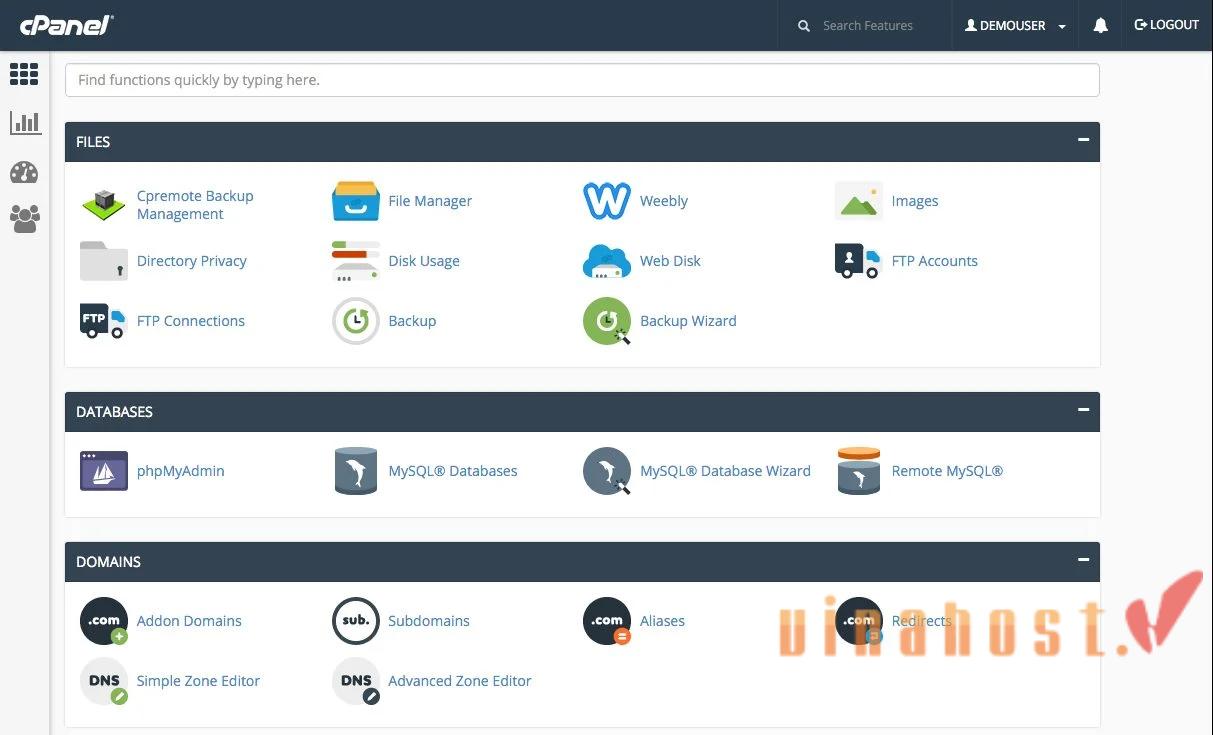Collapse the Files section
The width and height of the screenshot is (1213, 735).
(x=1083, y=140)
